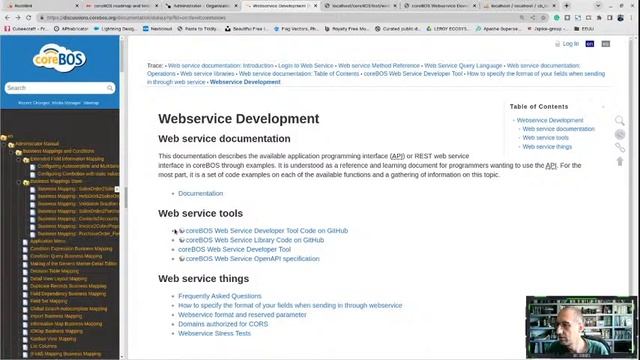Open Login to Web Service in trace breadcrumb

tap(305, 66)
